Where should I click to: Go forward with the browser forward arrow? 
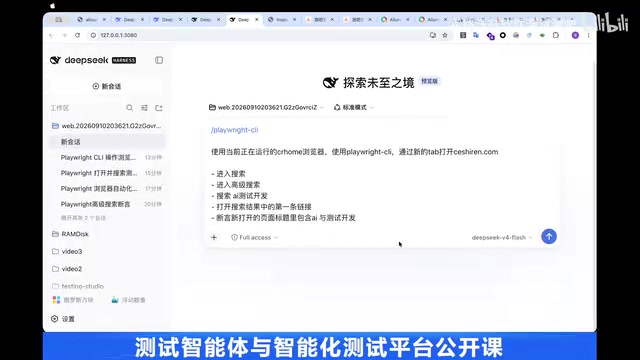coord(64,36)
